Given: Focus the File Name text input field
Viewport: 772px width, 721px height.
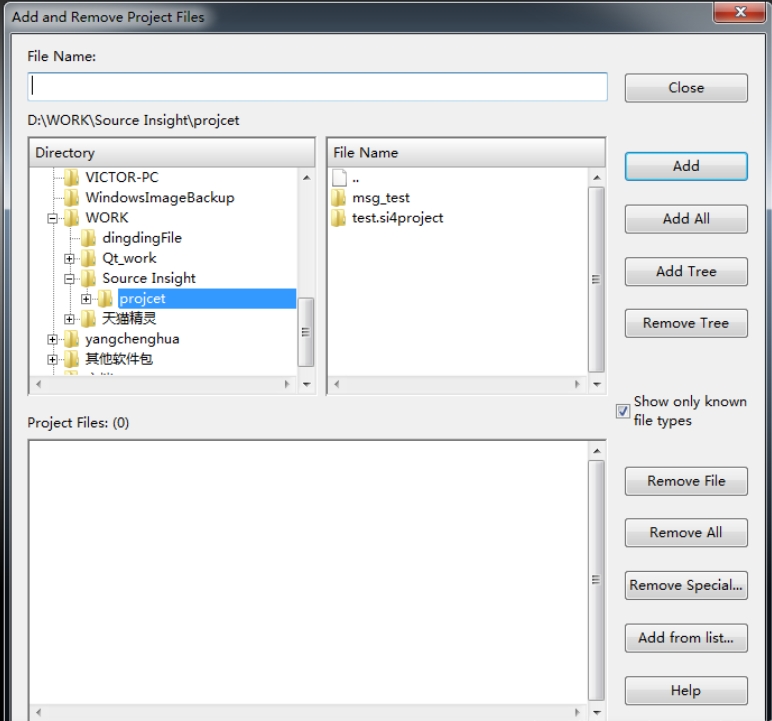Looking at the screenshot, I should (x=317, y=87).
